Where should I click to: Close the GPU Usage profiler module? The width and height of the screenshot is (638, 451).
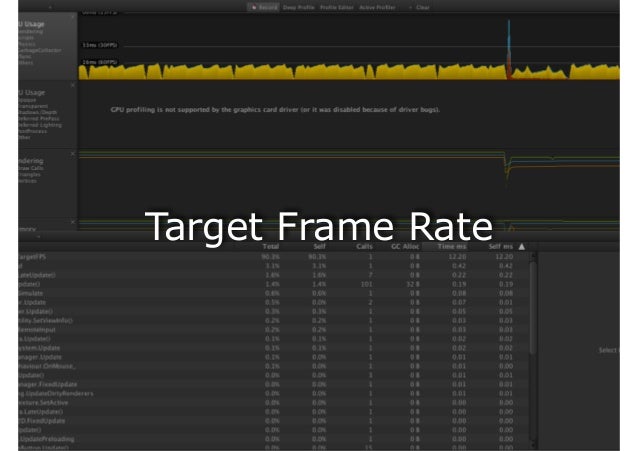point(73,85)
